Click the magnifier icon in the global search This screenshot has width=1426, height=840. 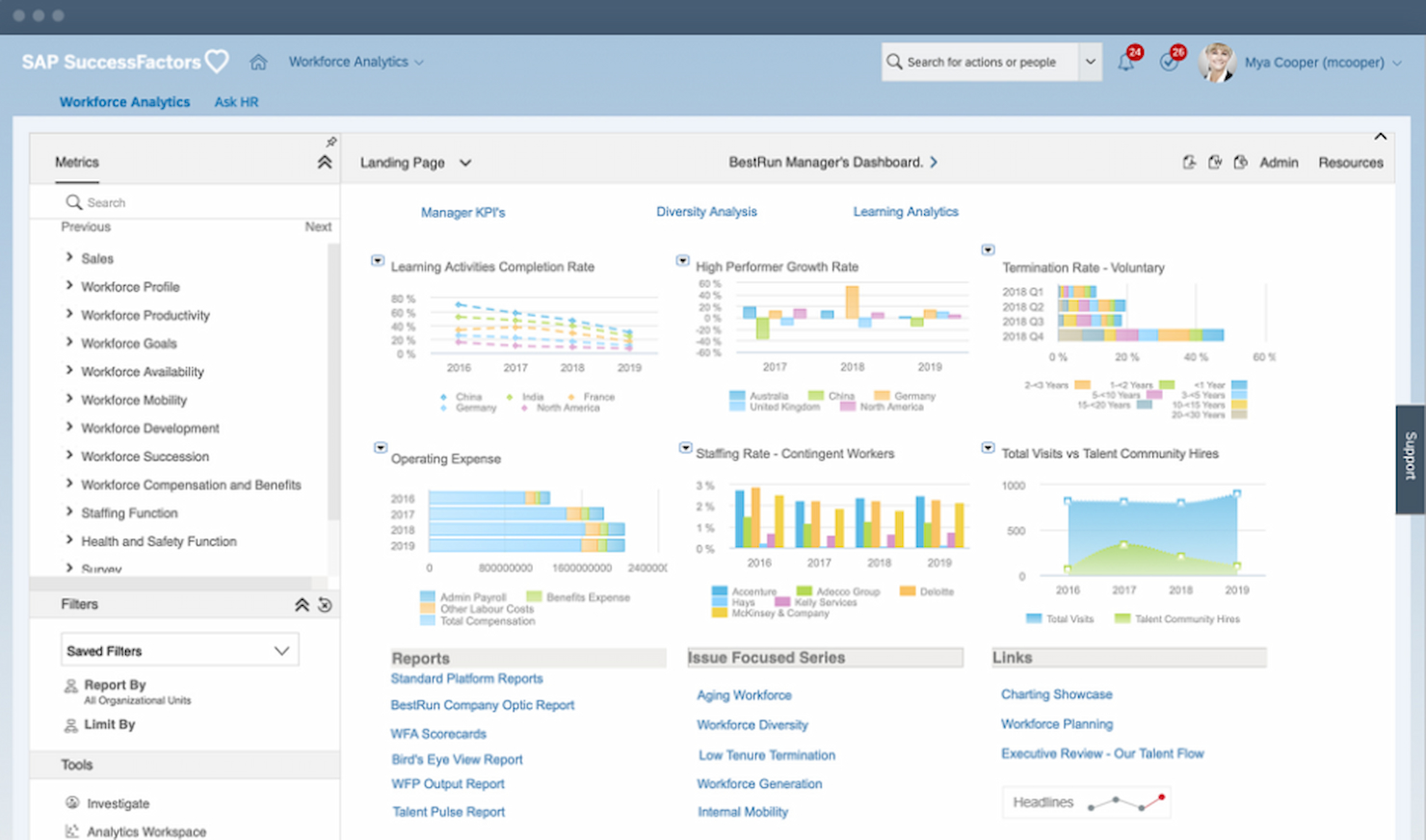pos(894,62)
